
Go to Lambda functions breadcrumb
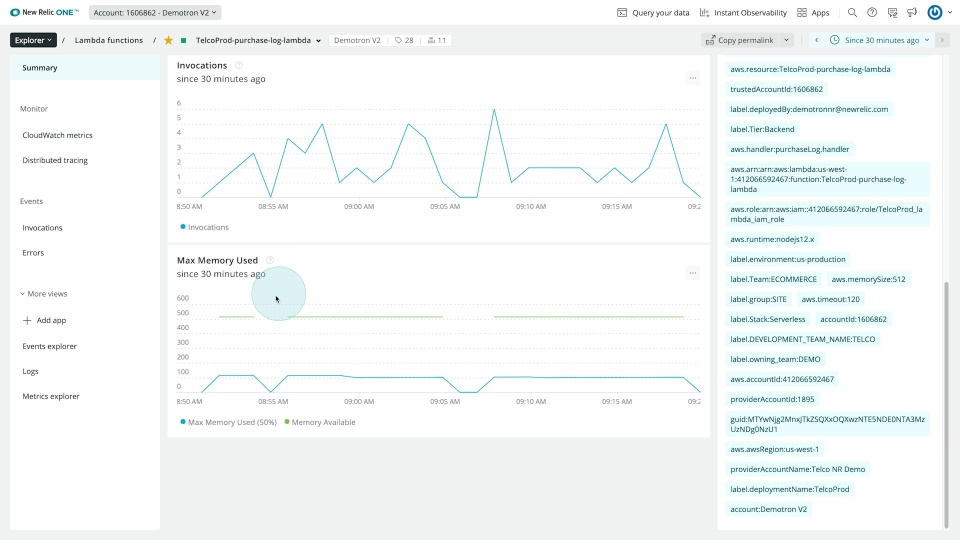[x=108, y=40]
